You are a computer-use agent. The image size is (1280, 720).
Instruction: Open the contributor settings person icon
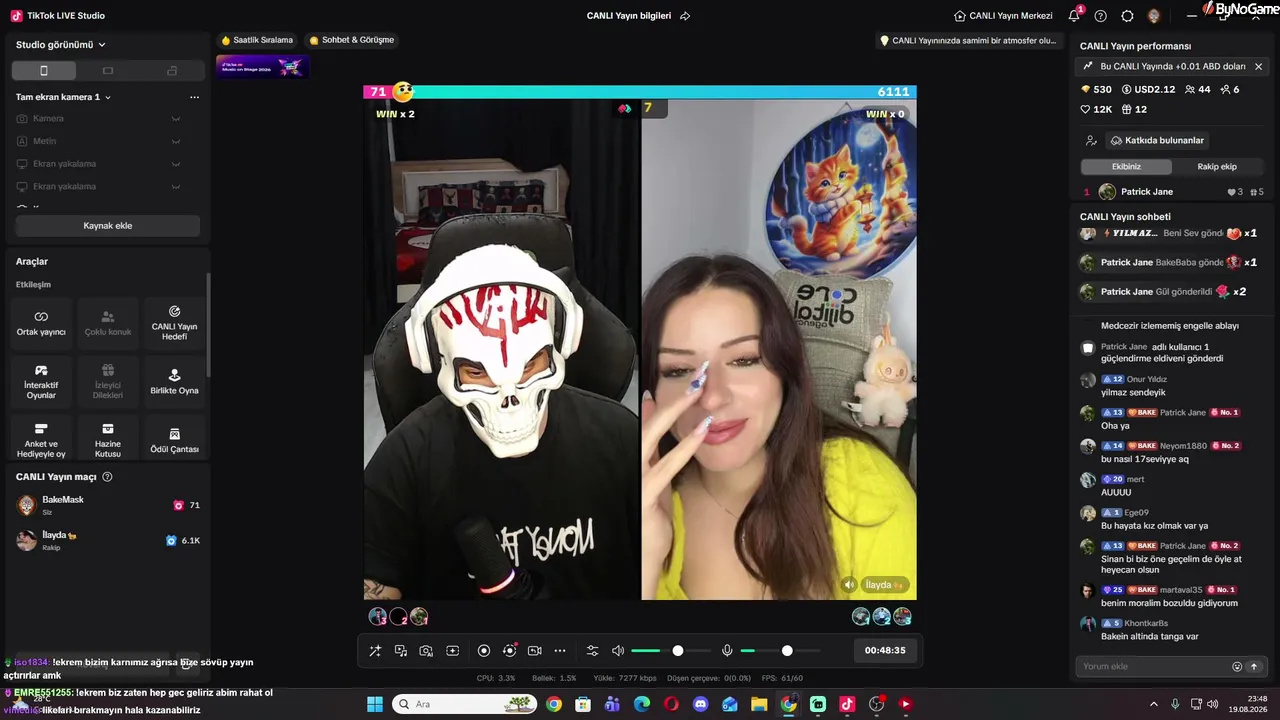coord(1091,141)
